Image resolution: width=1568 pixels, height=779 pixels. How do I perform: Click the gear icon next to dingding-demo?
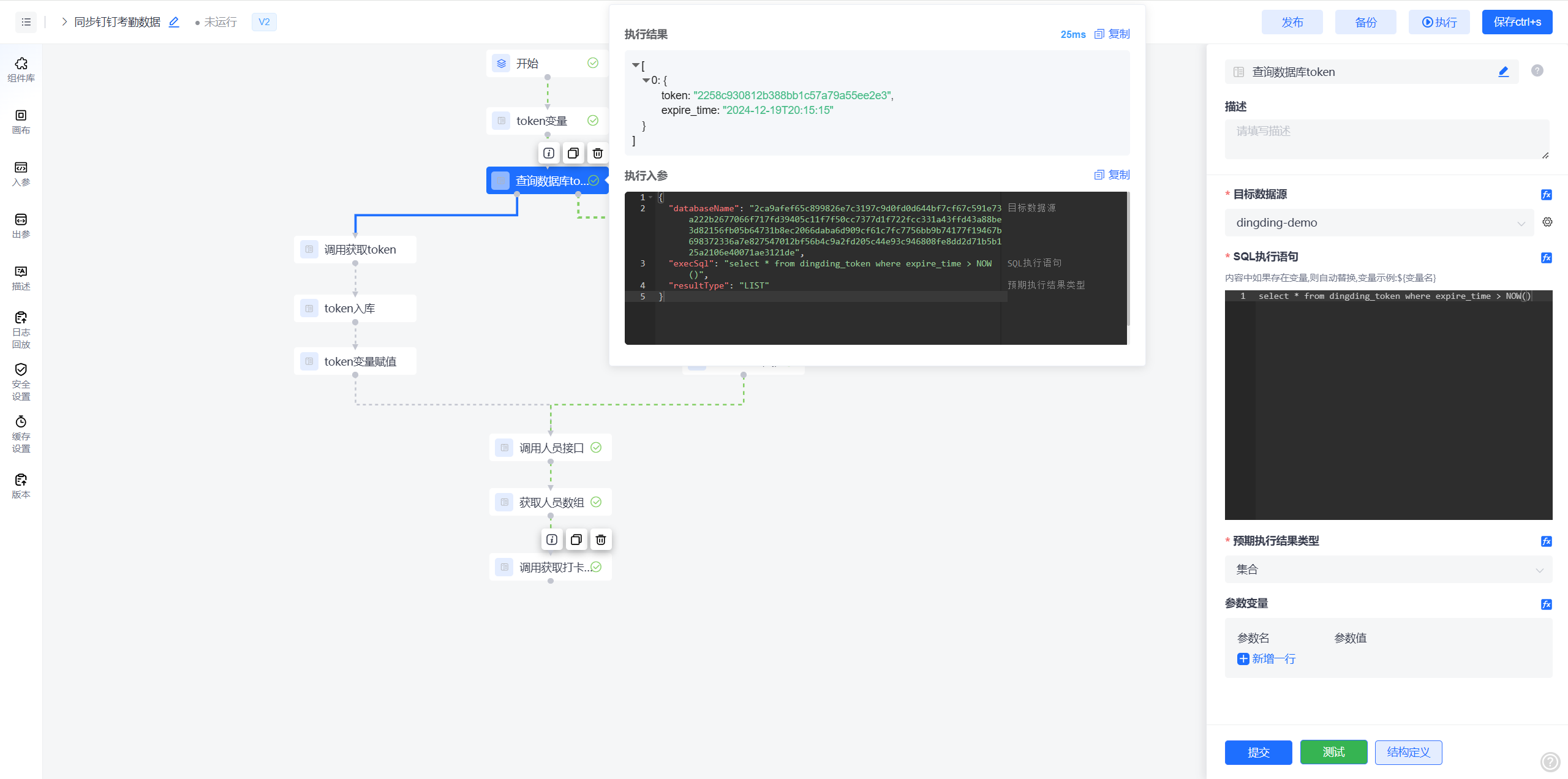click(1547, 222)
